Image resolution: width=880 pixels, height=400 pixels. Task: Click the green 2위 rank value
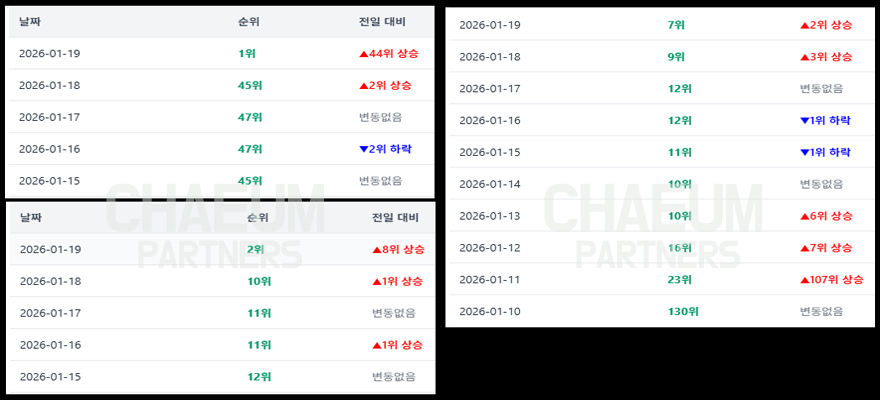256,249
